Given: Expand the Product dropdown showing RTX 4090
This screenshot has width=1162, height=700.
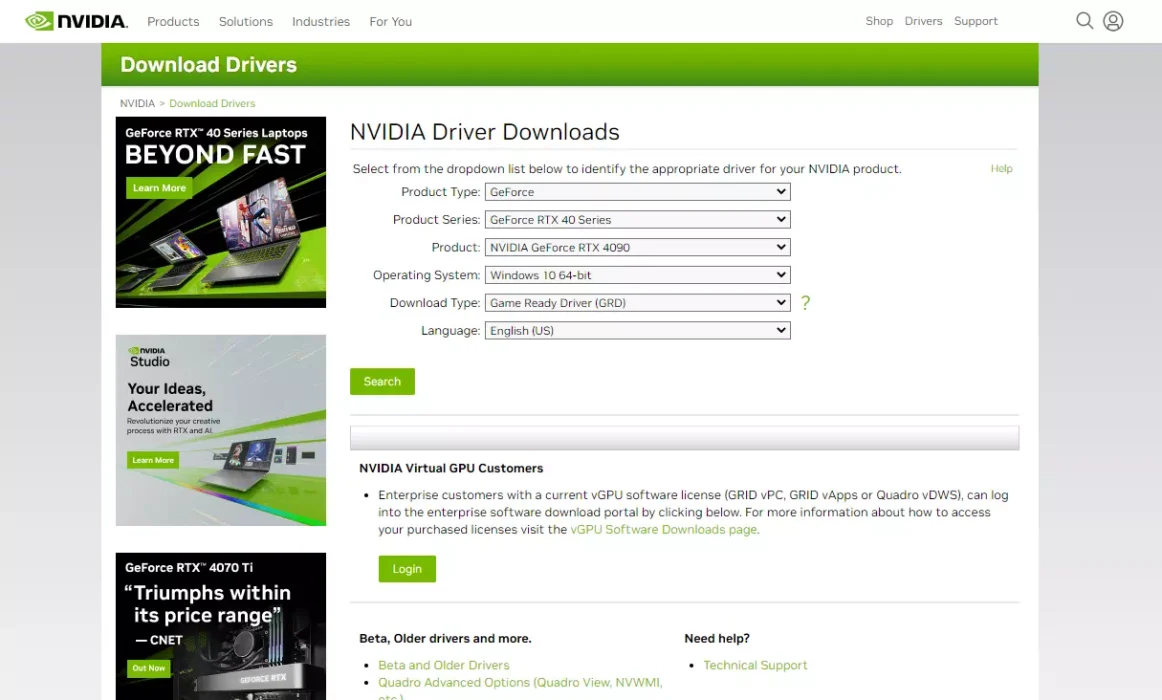Looking at the screenshot, I should coord(637,247).
